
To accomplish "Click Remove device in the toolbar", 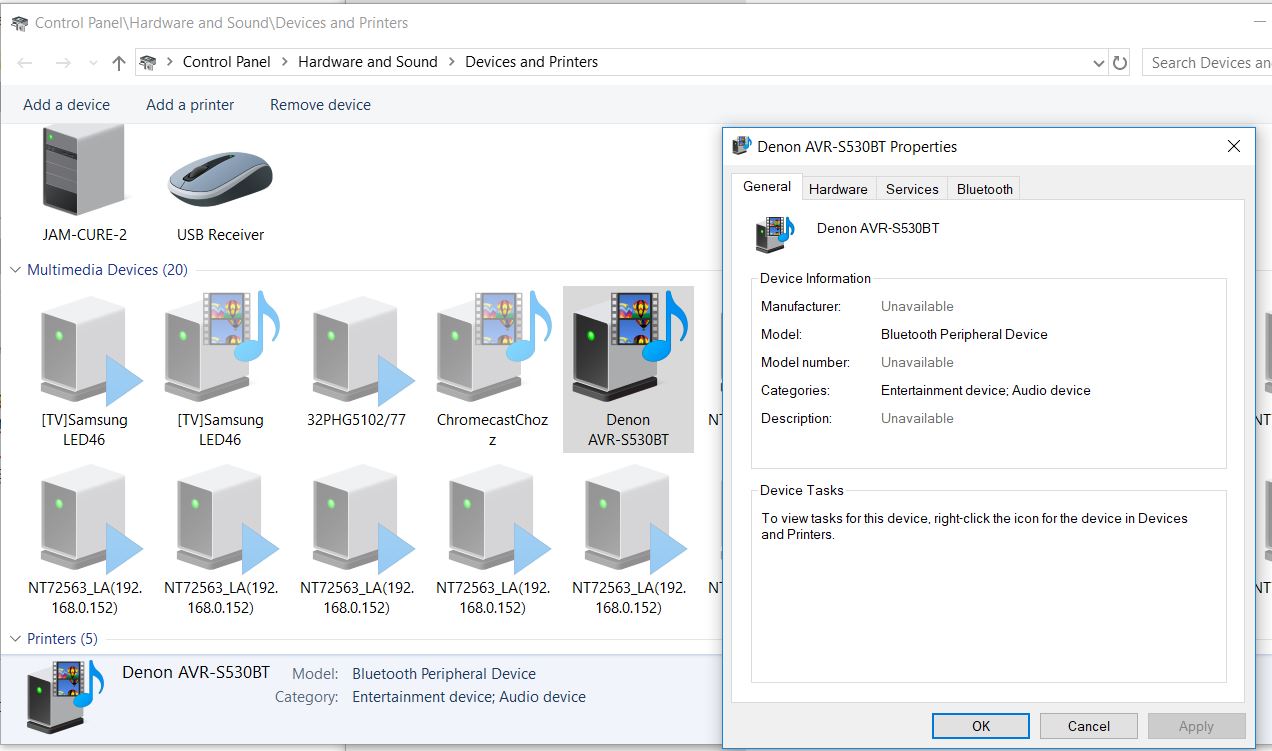I will (x=320, y=105).
